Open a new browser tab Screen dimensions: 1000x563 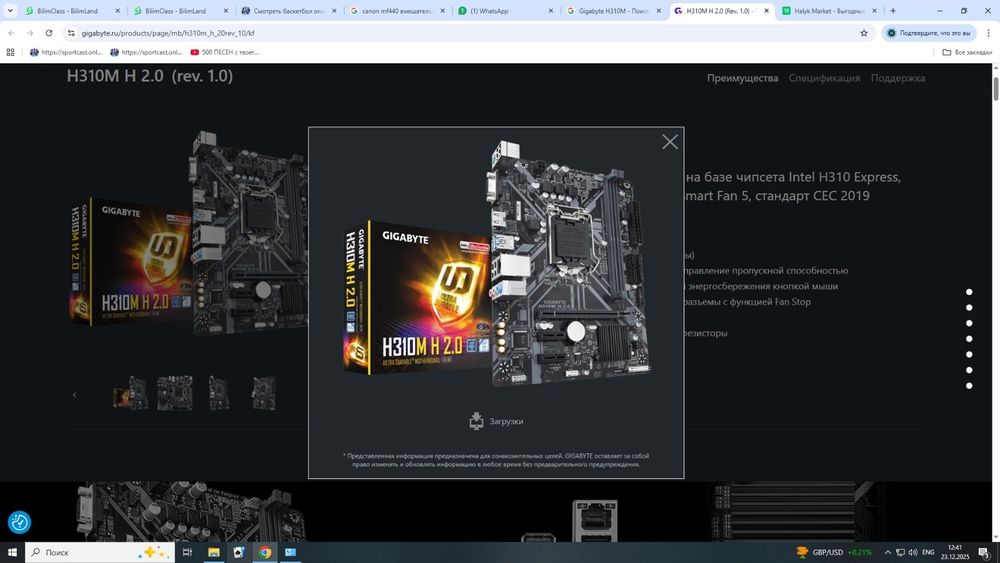(893, 11)
